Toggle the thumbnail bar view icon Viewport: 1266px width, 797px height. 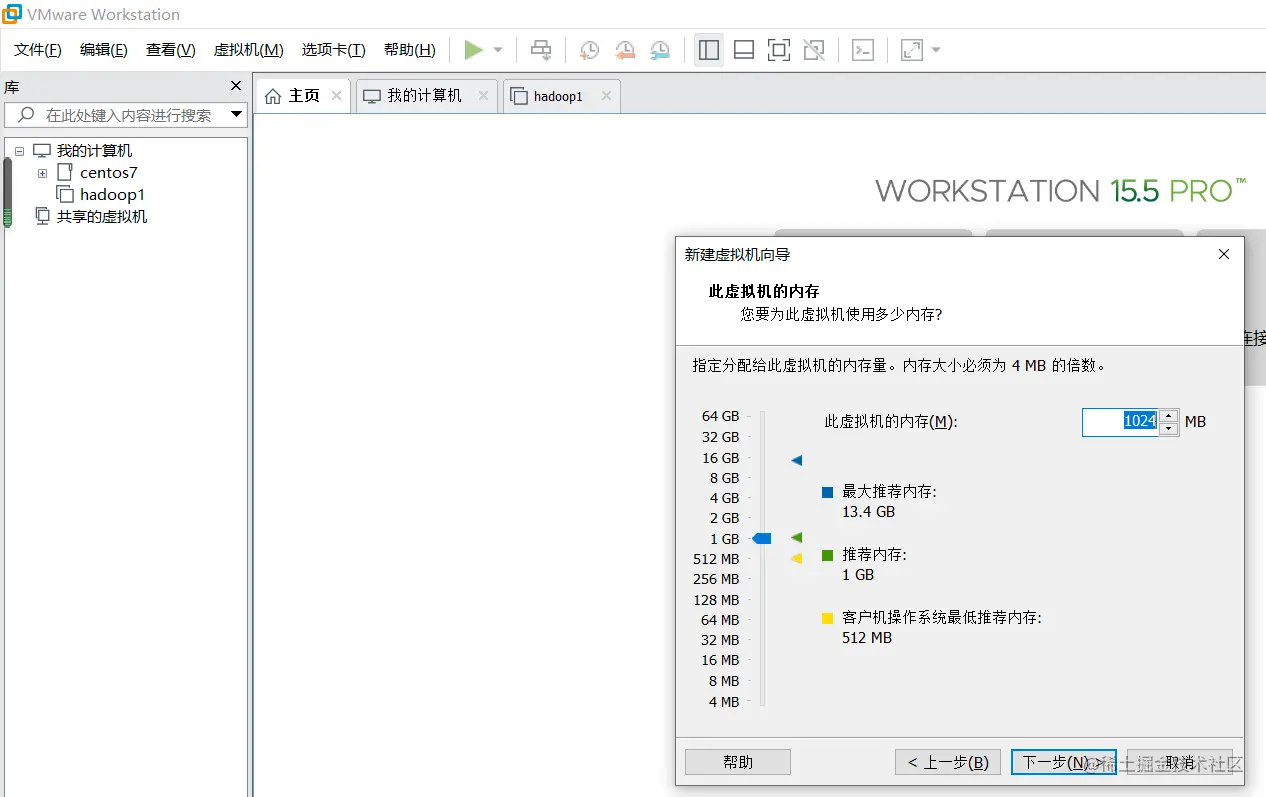coord(744,50)
